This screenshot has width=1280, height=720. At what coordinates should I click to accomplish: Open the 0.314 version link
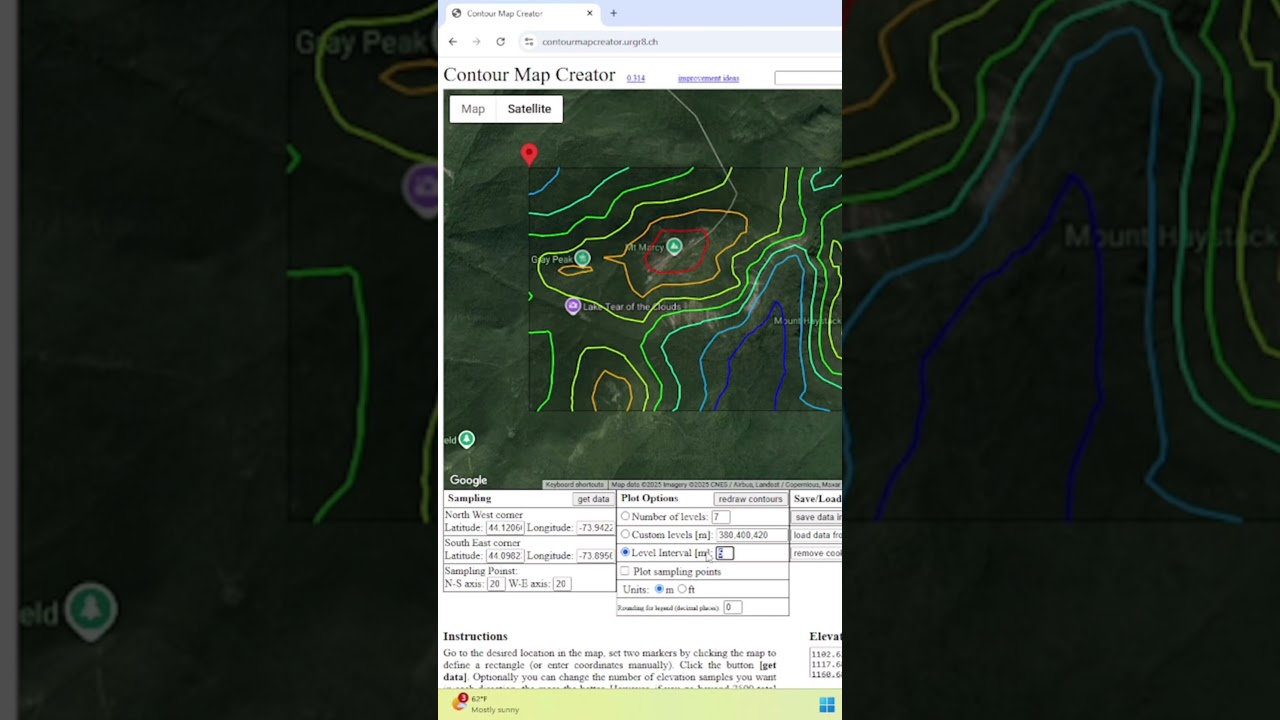pyautogui.click(x=636, y=78)
